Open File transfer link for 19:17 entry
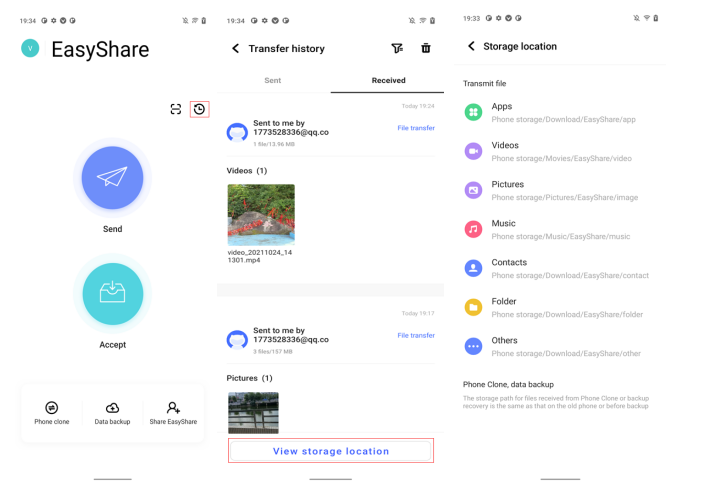This screenshot has height=499, width=723. [x=416, y=335]
